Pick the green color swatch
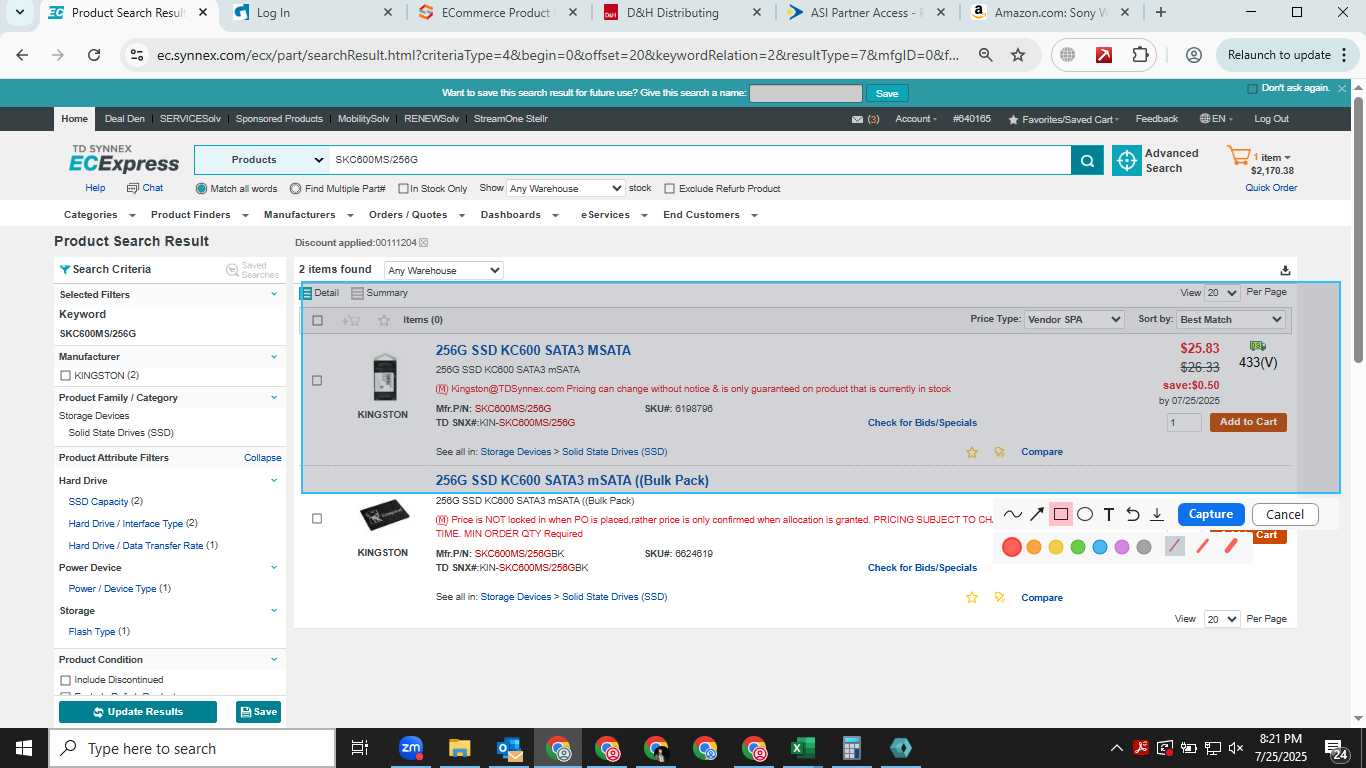Screen dimensions: 1366x768 [1078, 547]
